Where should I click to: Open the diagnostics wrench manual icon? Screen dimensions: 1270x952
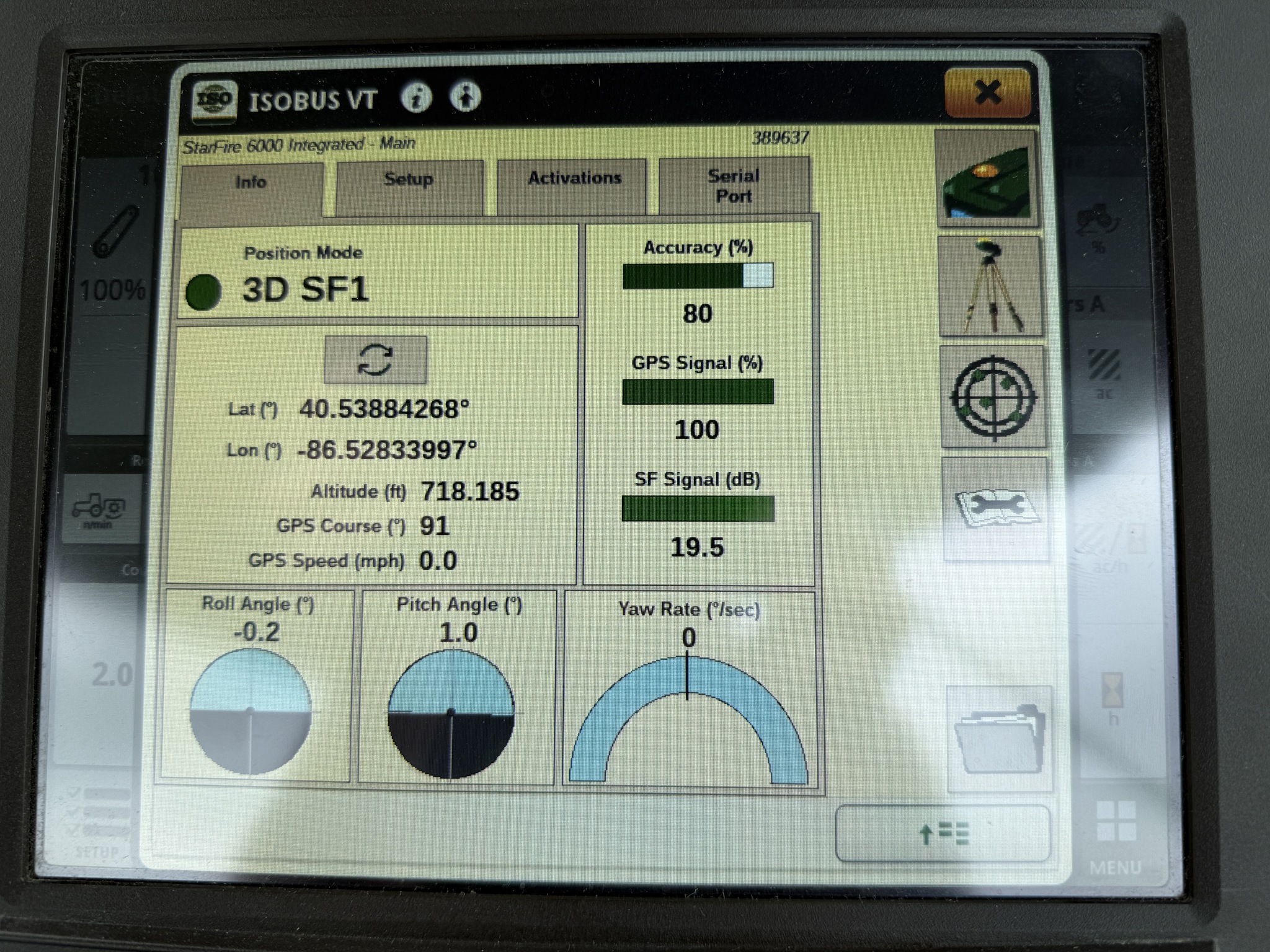coord(996,509)
